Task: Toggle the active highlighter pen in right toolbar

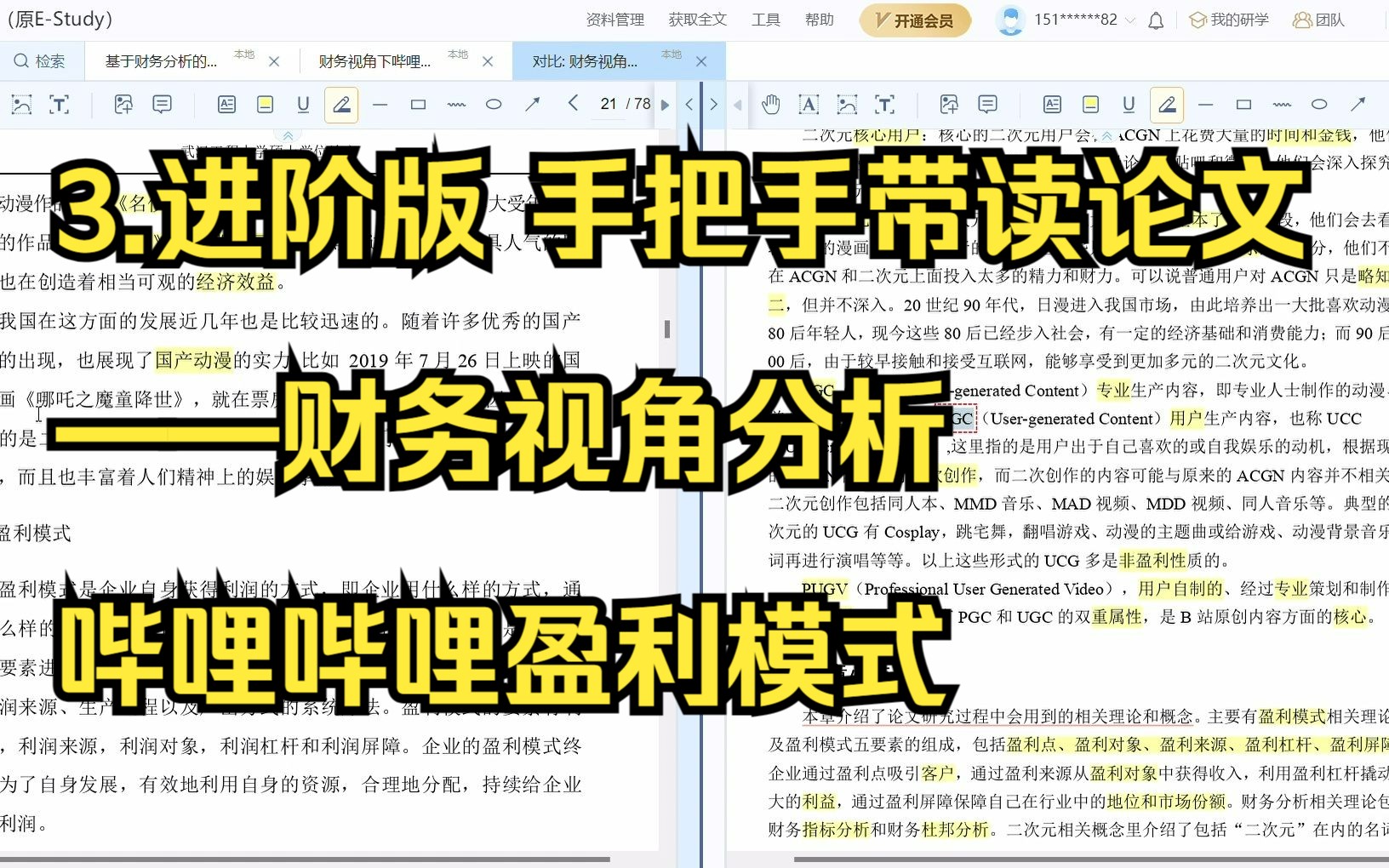Action: (1167, 106)
